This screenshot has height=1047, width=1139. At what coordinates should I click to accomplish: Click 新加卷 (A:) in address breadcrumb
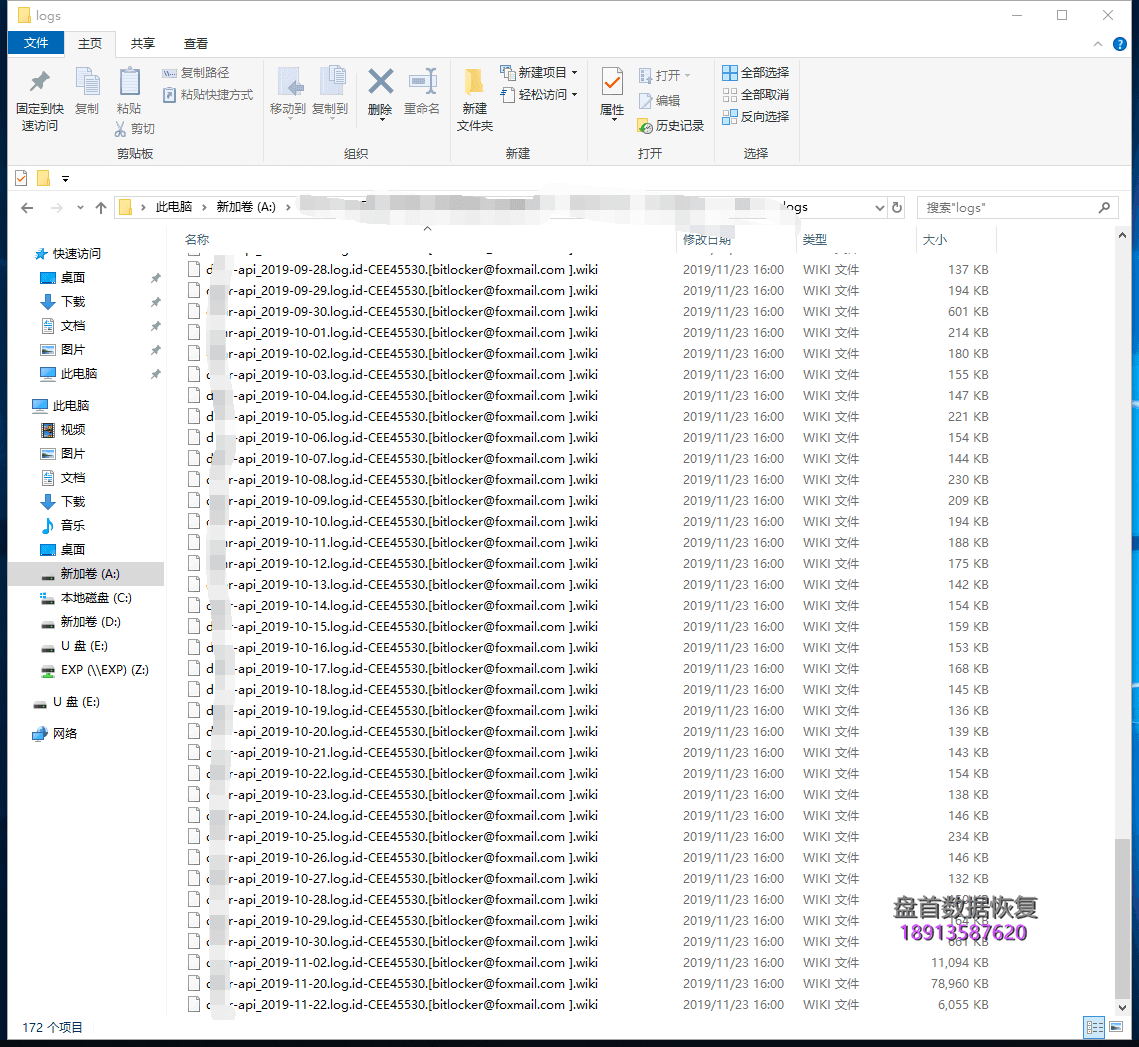(x=246, y=207)
